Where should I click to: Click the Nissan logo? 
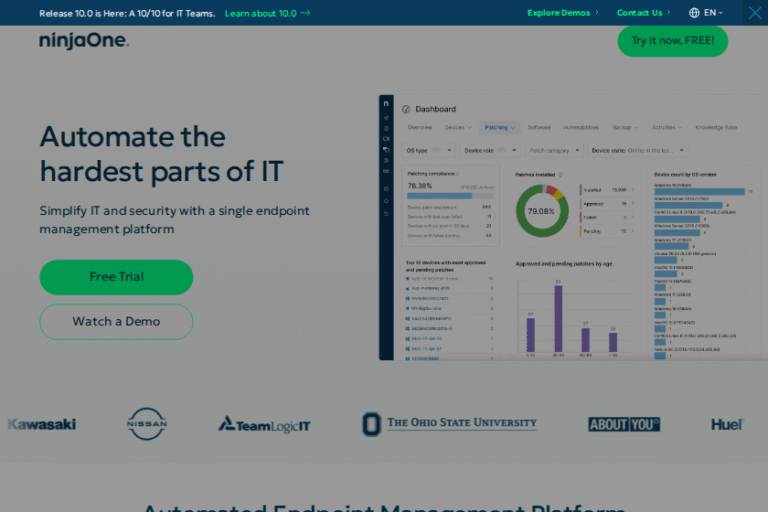[x=147, y=424]
